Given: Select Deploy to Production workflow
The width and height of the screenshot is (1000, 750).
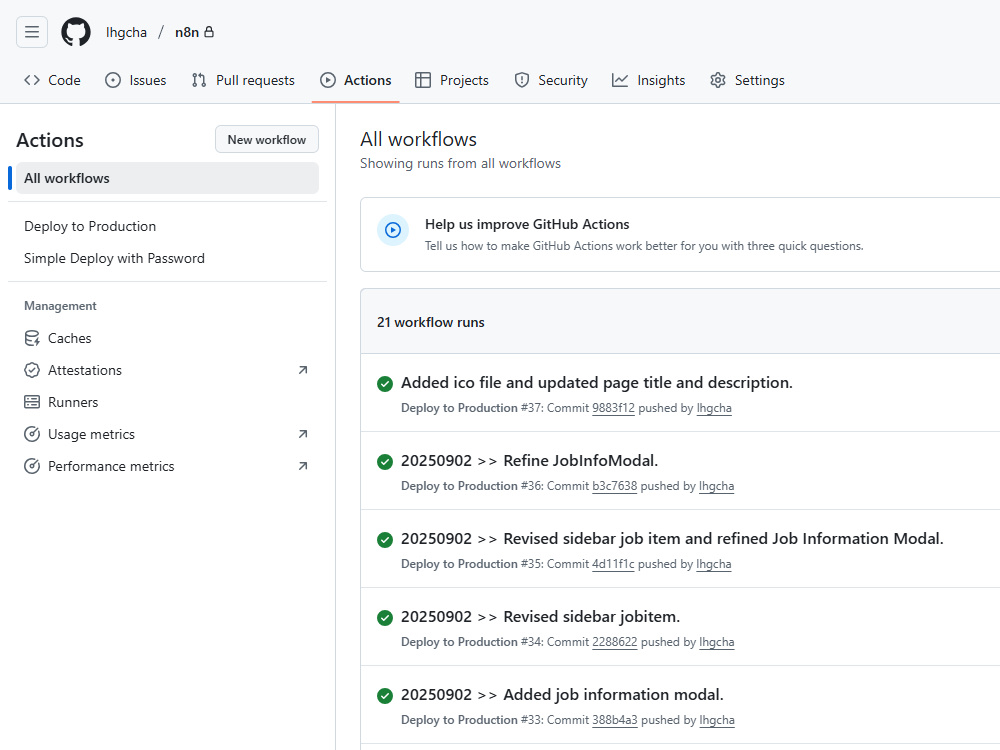Looking at the screenshot, I should tap(90, 226).
